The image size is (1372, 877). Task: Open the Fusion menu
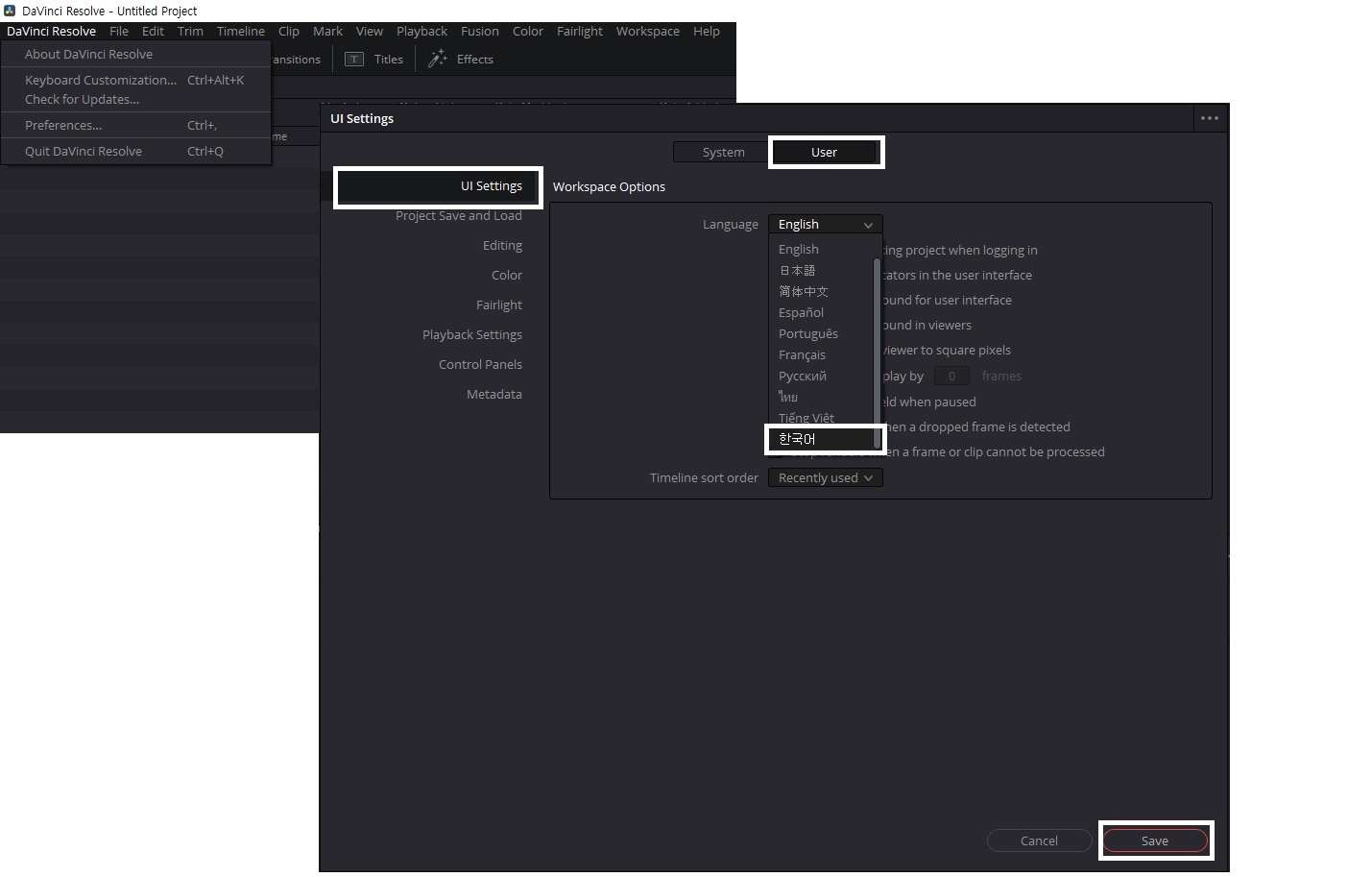pos(480,31)
